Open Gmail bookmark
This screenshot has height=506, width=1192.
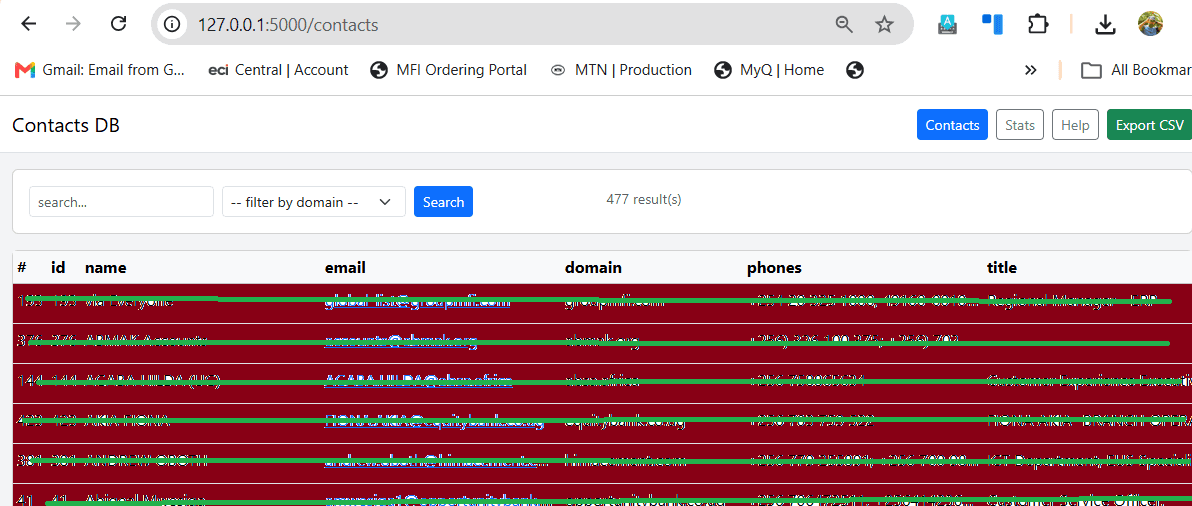(x=100, y=71)
